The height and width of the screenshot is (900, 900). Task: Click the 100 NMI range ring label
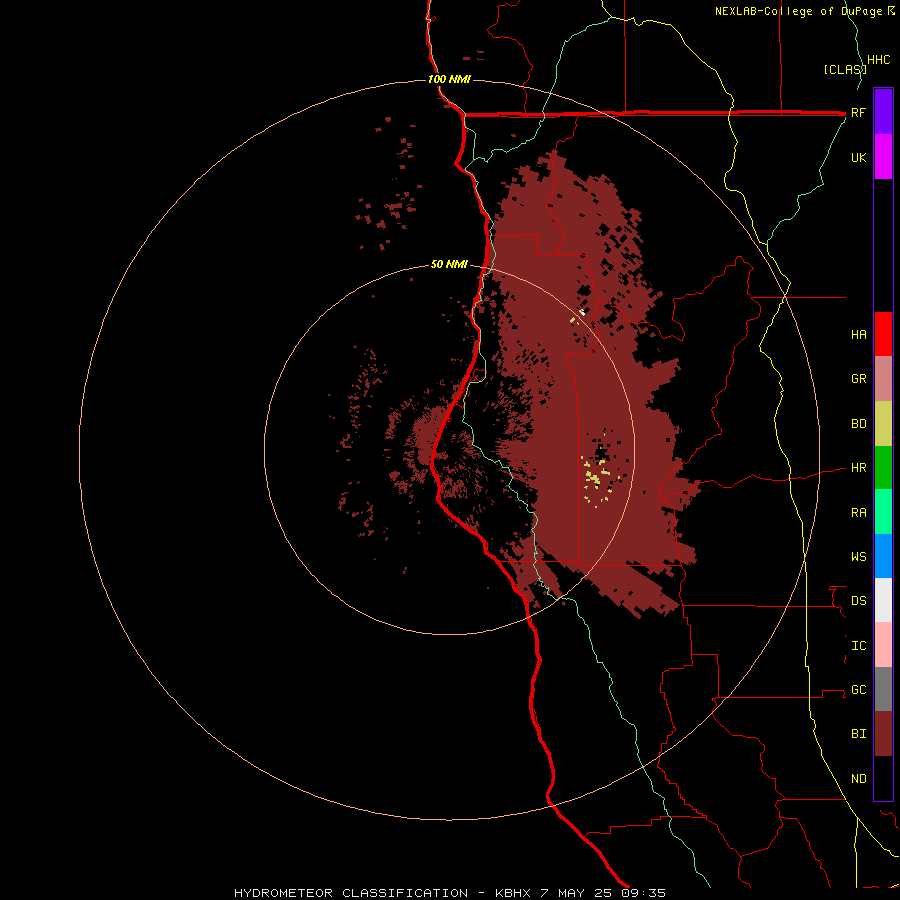449,79
